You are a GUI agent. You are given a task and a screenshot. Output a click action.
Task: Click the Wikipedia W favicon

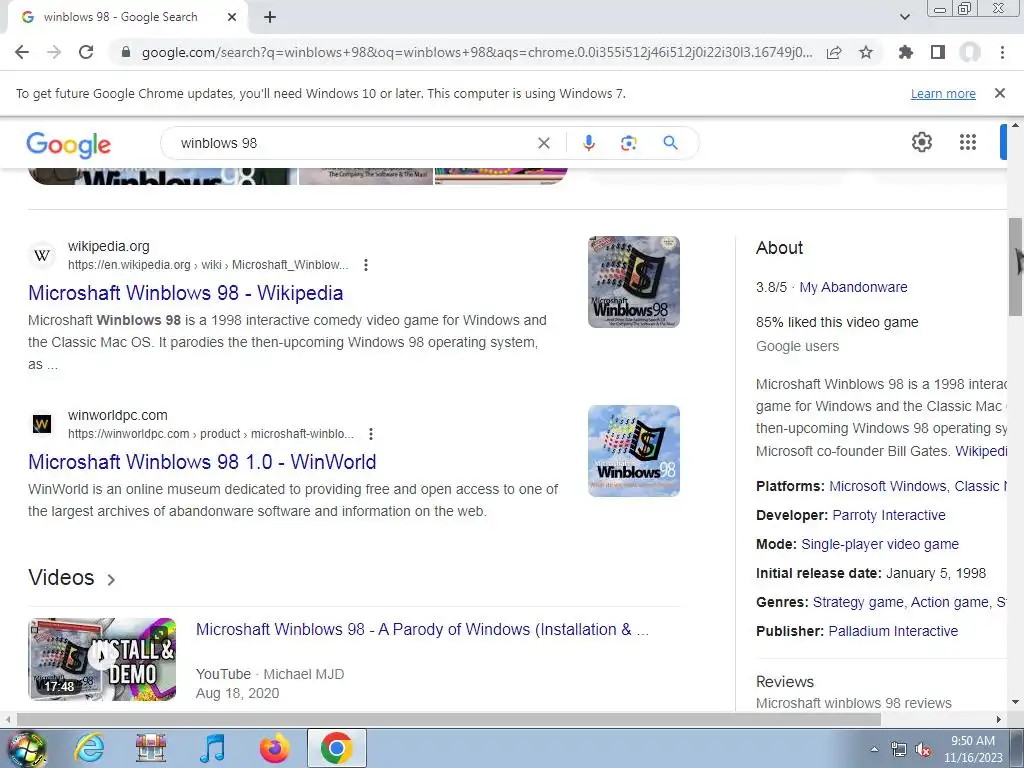point(42,255)
